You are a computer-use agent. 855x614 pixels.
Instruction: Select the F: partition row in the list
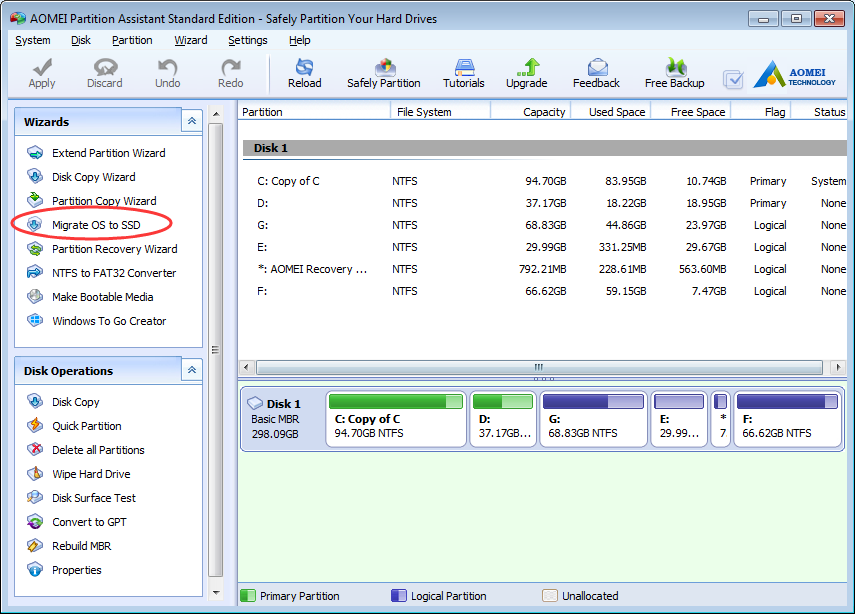544,291
